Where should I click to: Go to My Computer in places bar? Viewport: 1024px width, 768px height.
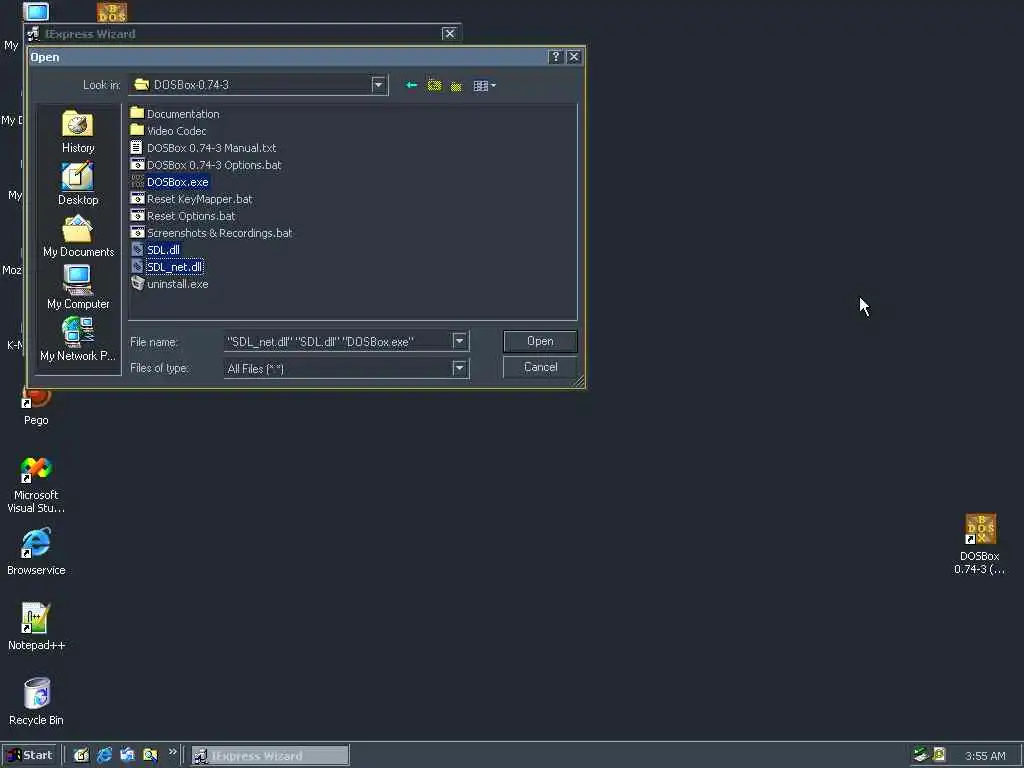click(78, 288)
